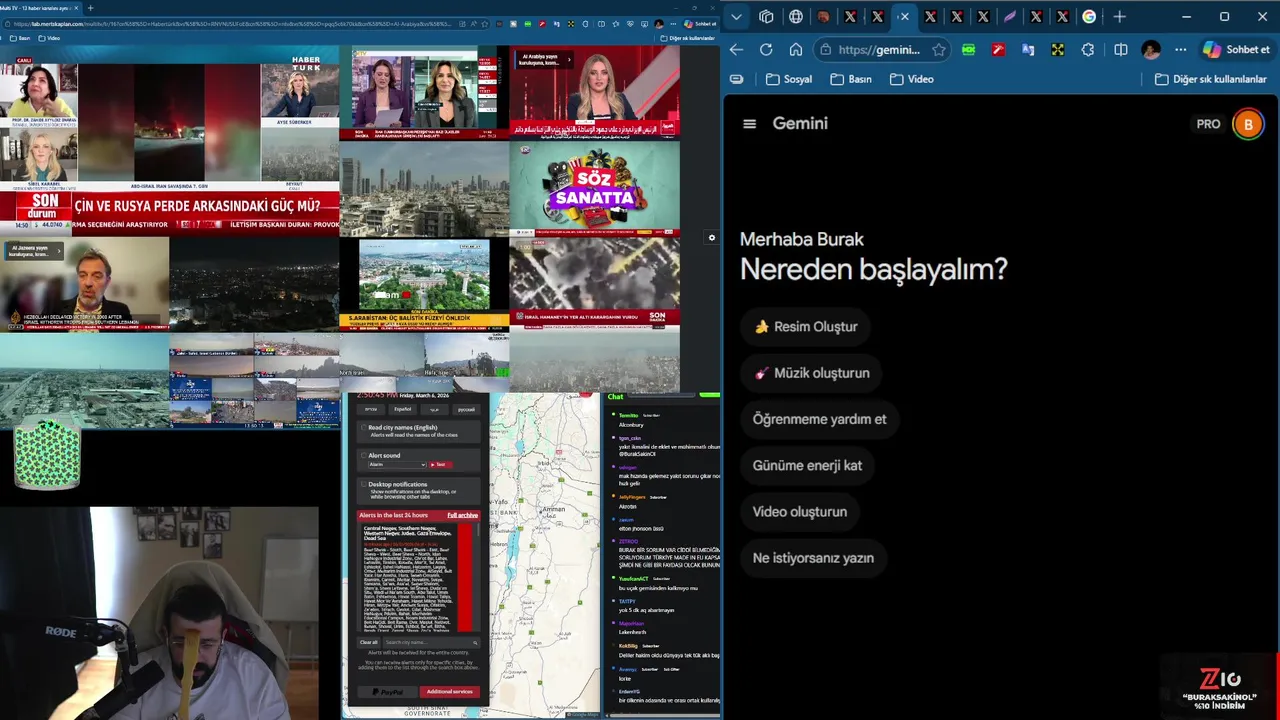Open the Video bookmarks folder in the right browser
The image size is (1280, 720).
click(911, 79)
